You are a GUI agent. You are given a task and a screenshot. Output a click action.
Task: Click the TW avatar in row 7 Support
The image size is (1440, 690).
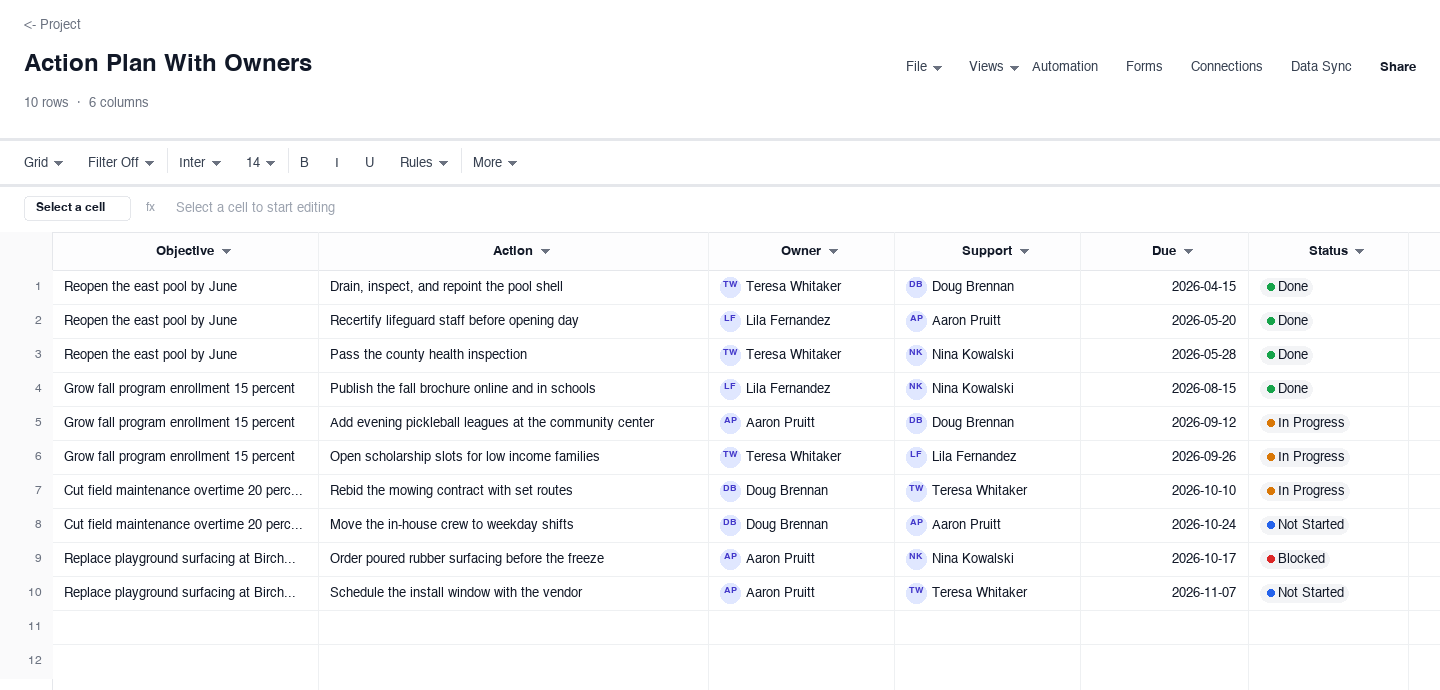click(x=916, y=490)
